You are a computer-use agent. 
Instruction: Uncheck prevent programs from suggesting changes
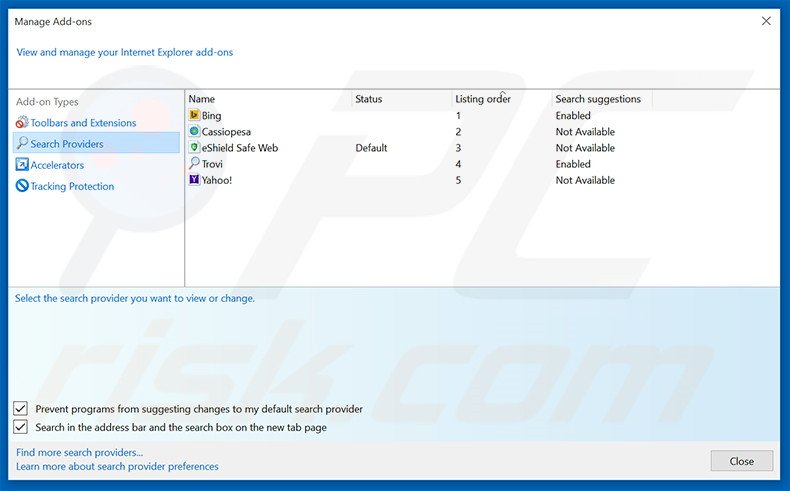coord(21,409)
